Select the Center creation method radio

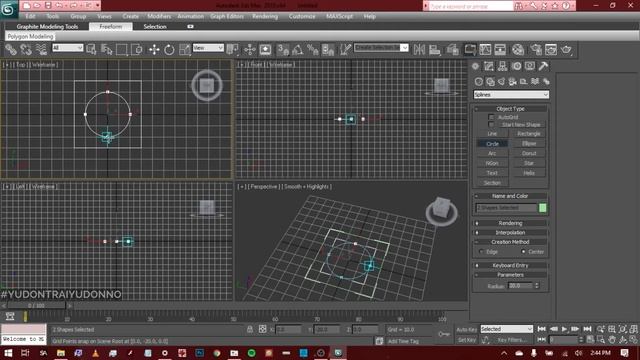(x=524, y=252)
